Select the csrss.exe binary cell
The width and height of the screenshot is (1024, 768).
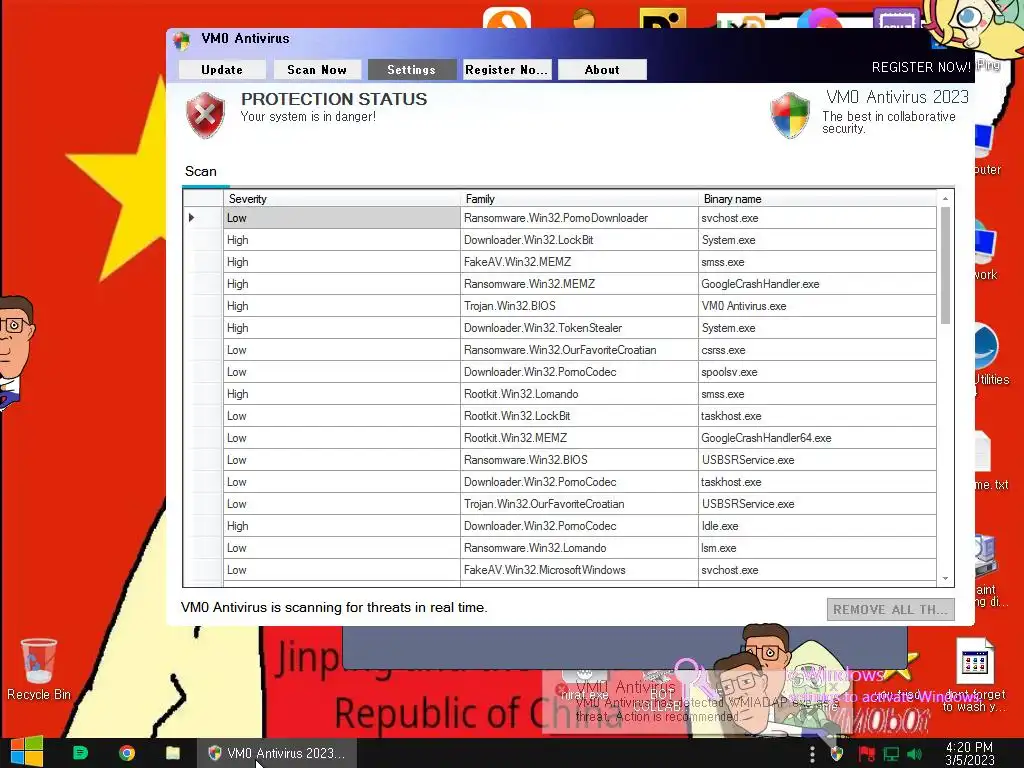tap(817, 350)
